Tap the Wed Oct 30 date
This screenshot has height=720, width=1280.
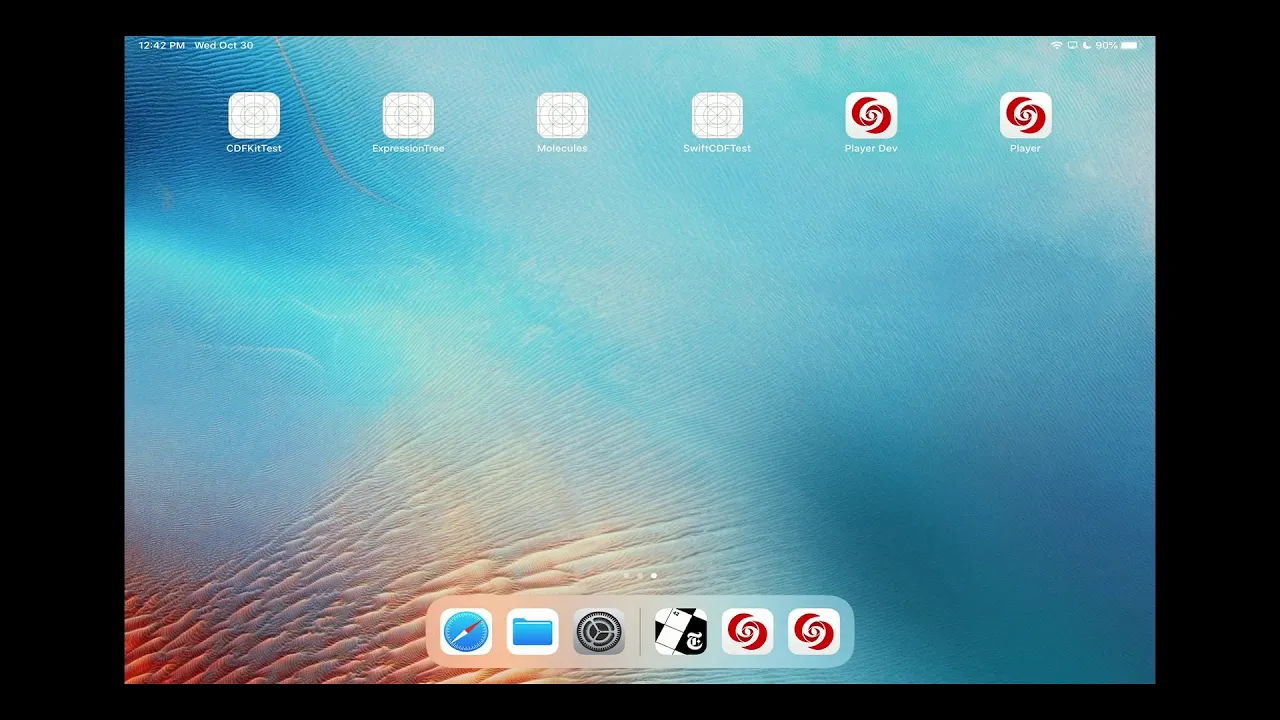coord(224,46)
